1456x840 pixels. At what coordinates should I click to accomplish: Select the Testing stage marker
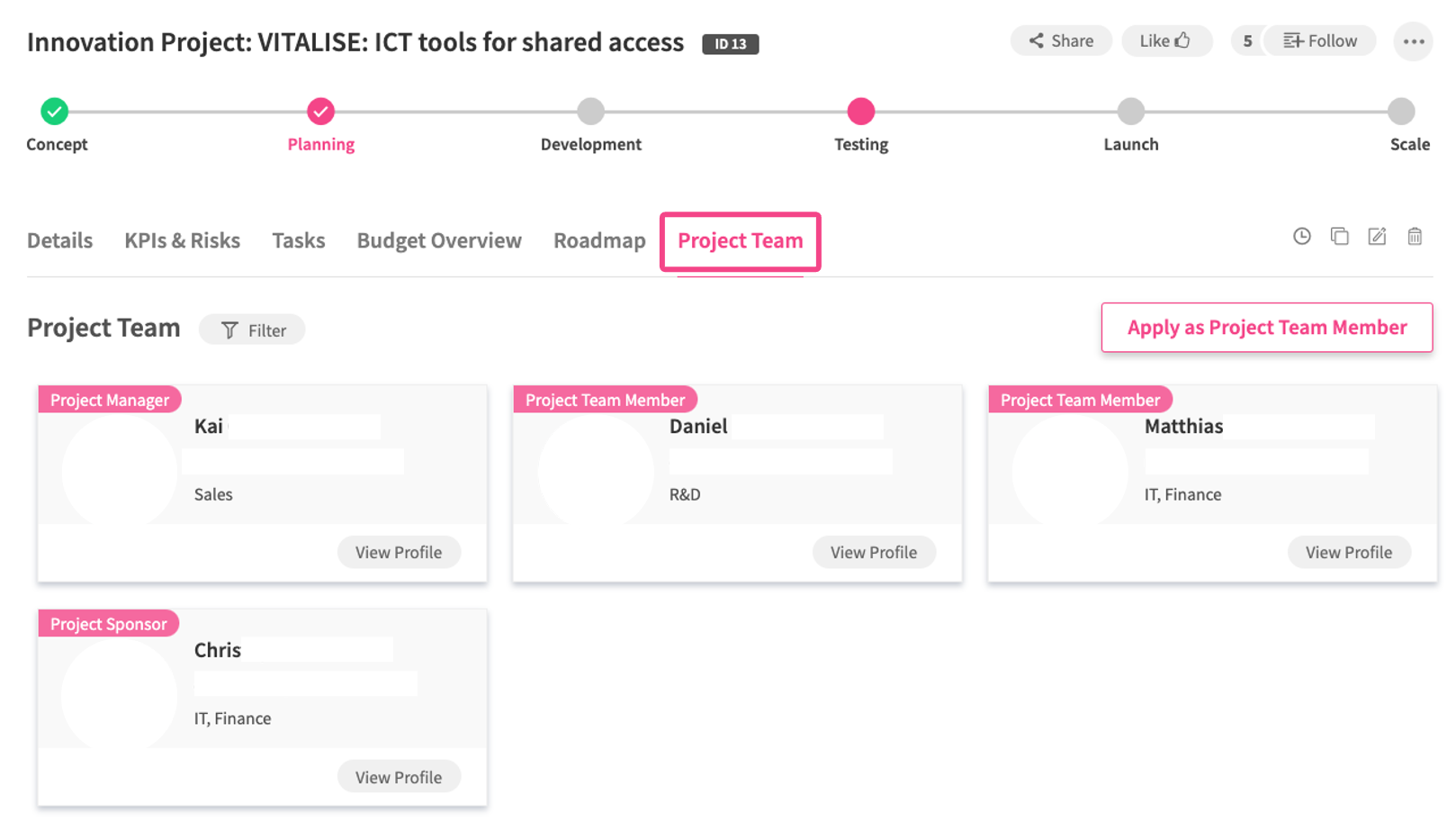click(861, 112)
